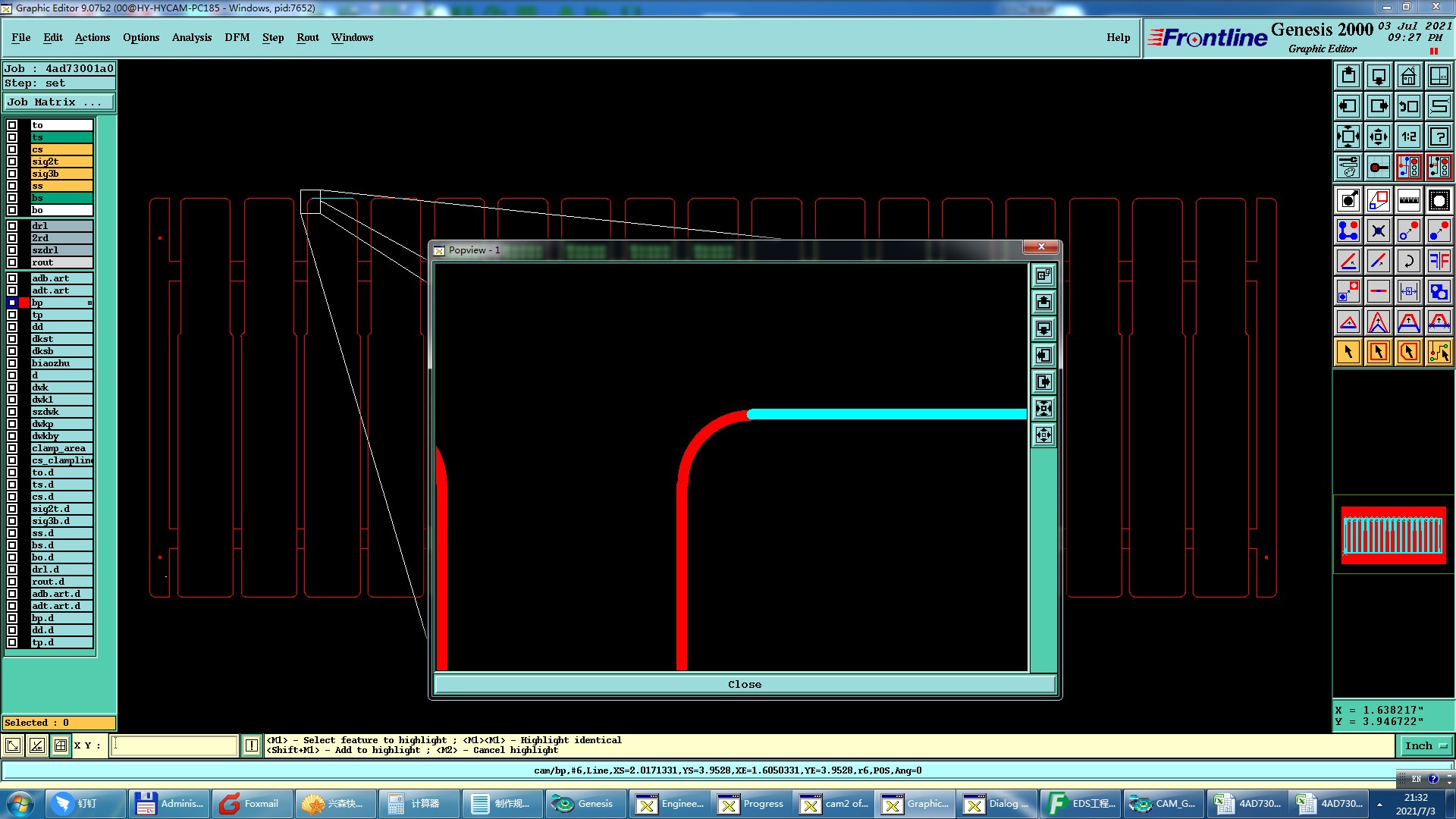The height and width of the screenshot is (819, 1456).
Task: Pan the main view up
Action: pos(1348,76)
